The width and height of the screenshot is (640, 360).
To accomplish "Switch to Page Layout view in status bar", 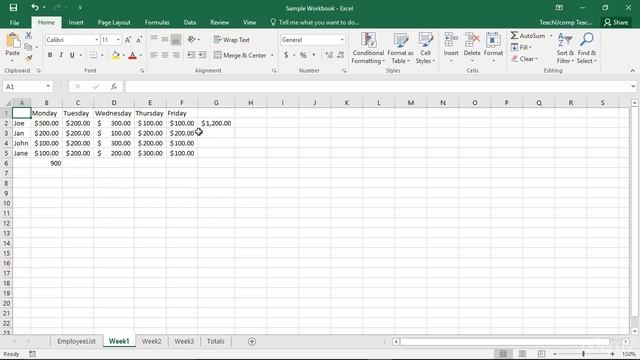I will pyautogui.click(x=522, y=353).
